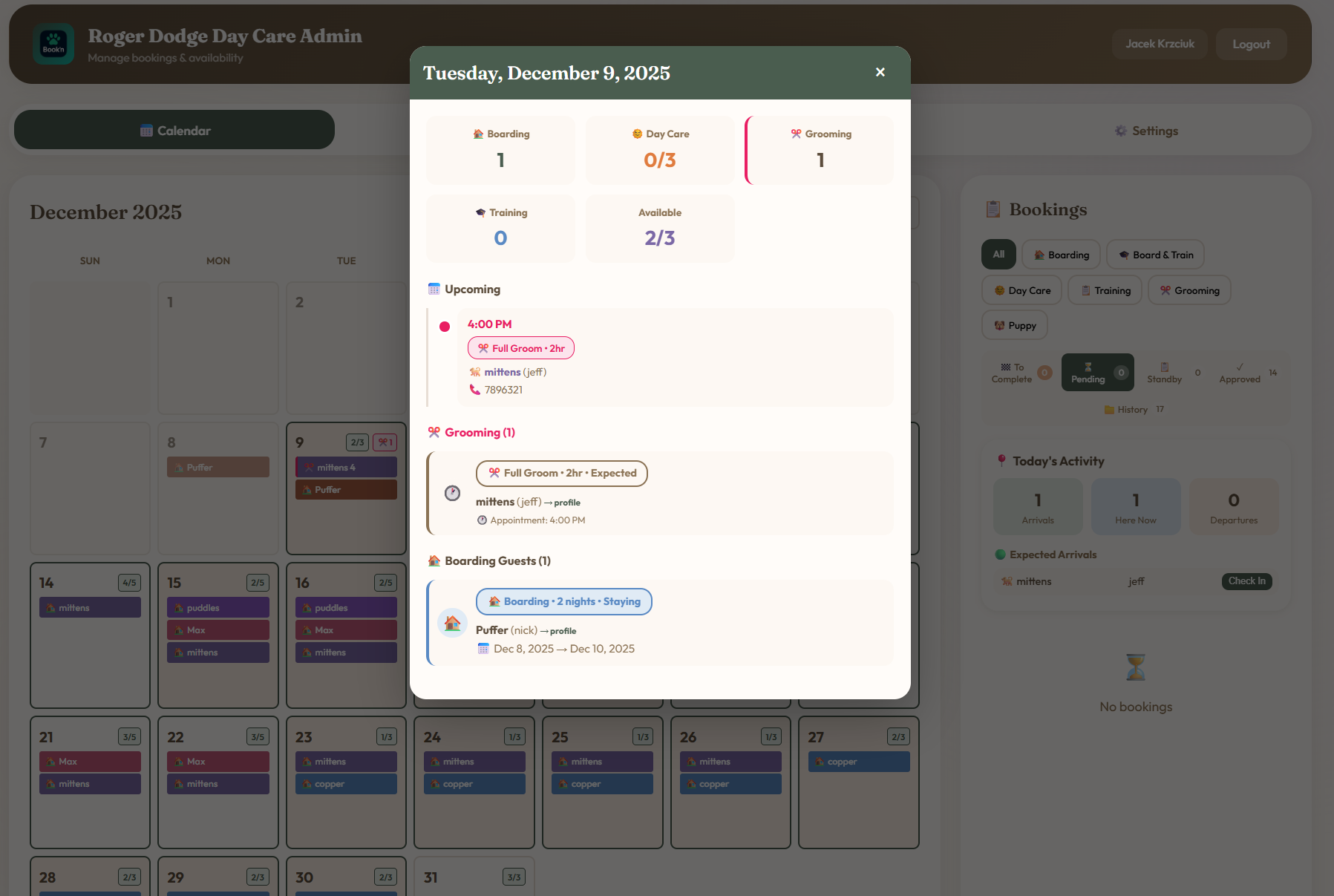Select the Approved bookings status tab
This screenshot has width=1334, height=896.
click(1239, 373)
